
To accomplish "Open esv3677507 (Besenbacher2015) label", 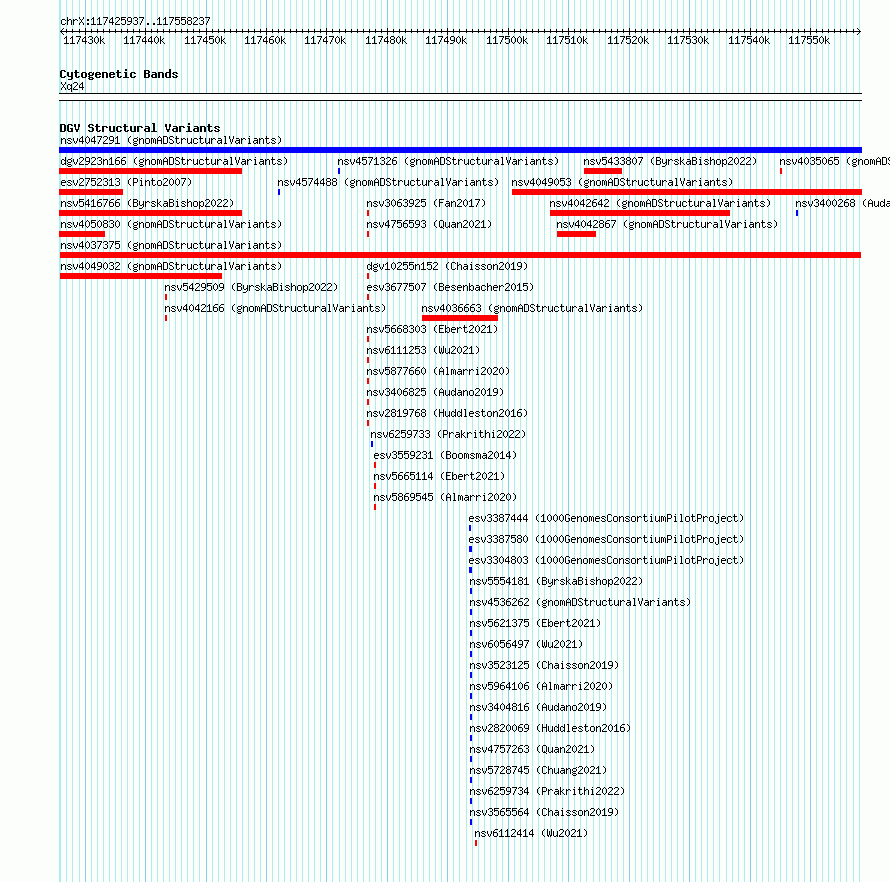I will (x=450, y=287).
